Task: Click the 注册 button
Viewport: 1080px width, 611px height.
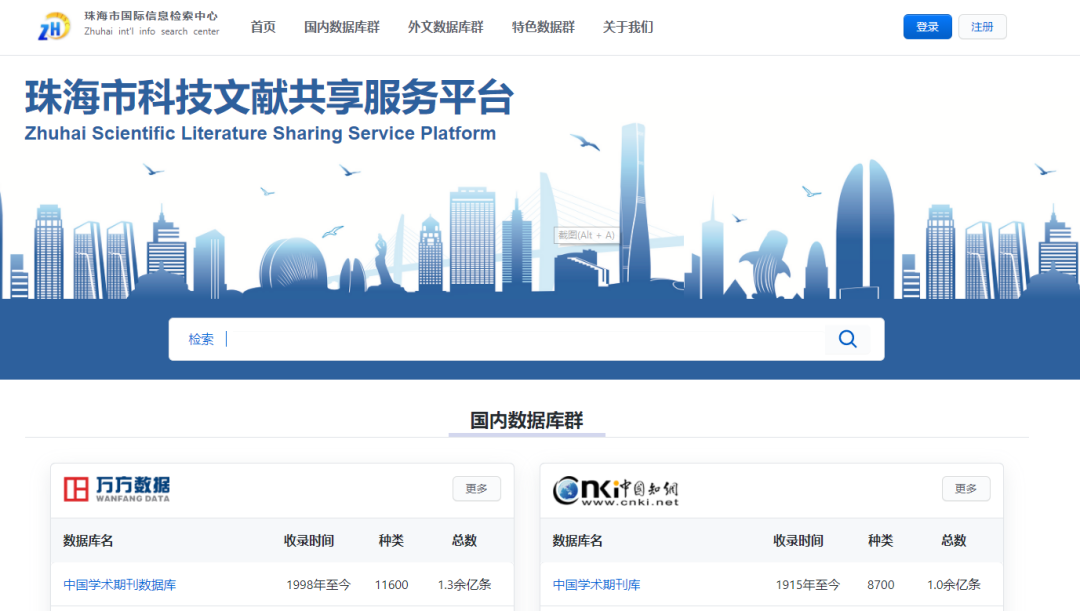Action: tap(982, 27)
